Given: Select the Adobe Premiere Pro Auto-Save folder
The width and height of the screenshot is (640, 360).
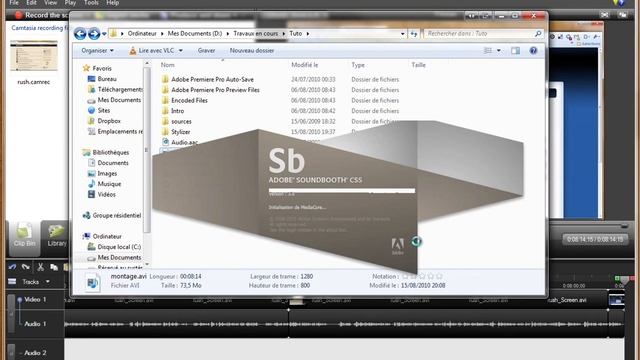Looking at the screenshot, I should 212,79.
